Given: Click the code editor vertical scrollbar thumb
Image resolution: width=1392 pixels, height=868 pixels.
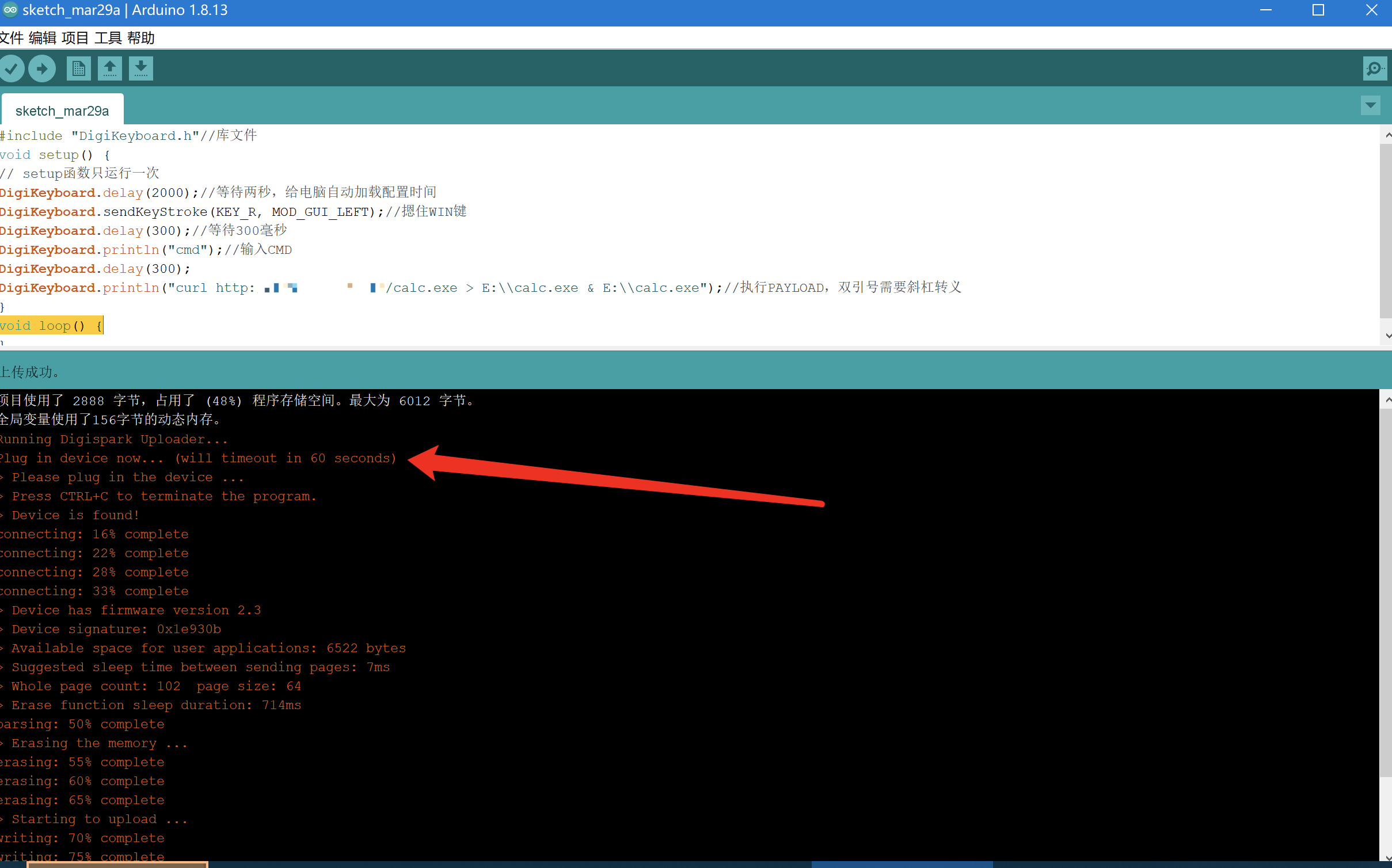Looking at the screenshot, I should pyautogui.click(x=1386, y=231).
